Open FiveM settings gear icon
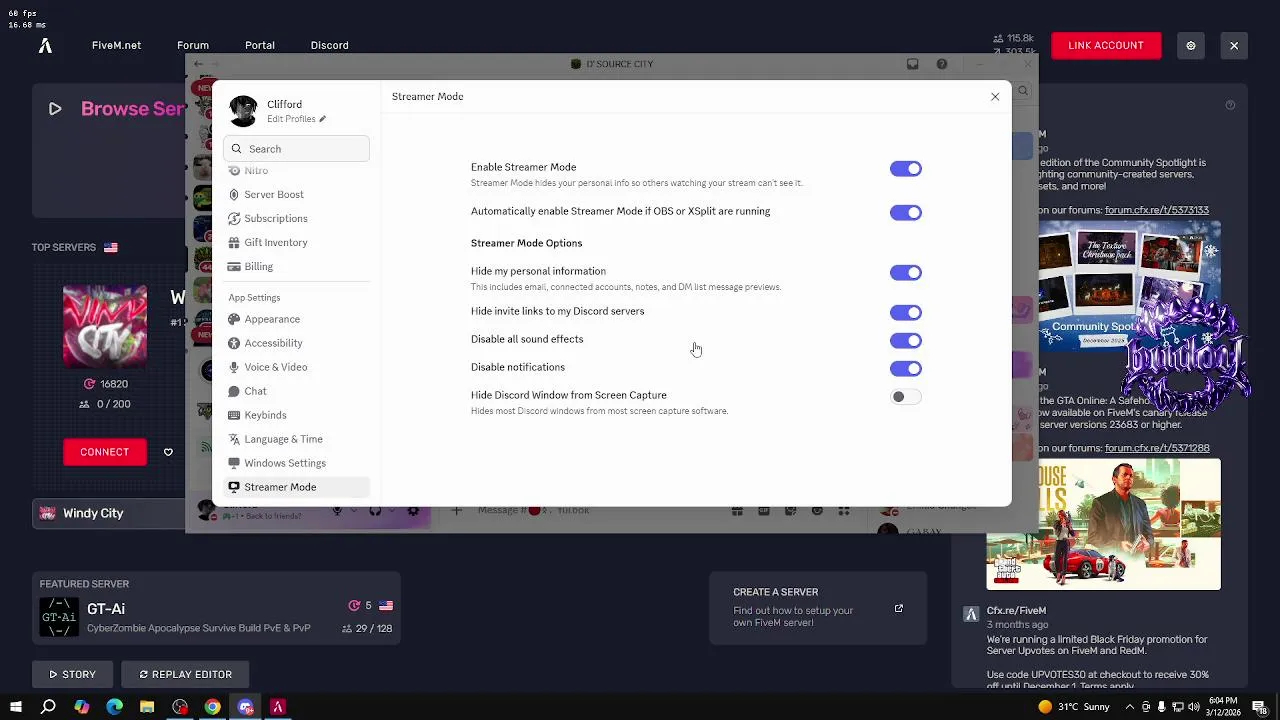 [x=1191, y=46]
